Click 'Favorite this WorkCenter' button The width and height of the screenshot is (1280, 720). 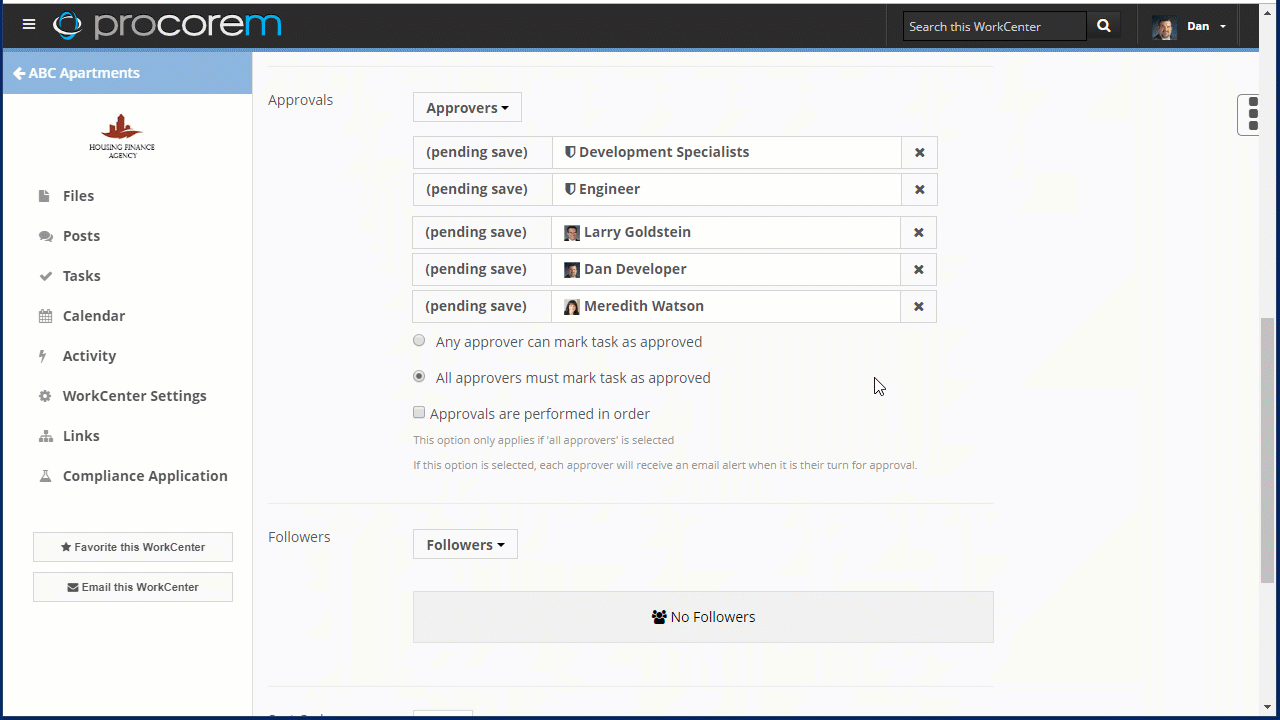[132, 547]
